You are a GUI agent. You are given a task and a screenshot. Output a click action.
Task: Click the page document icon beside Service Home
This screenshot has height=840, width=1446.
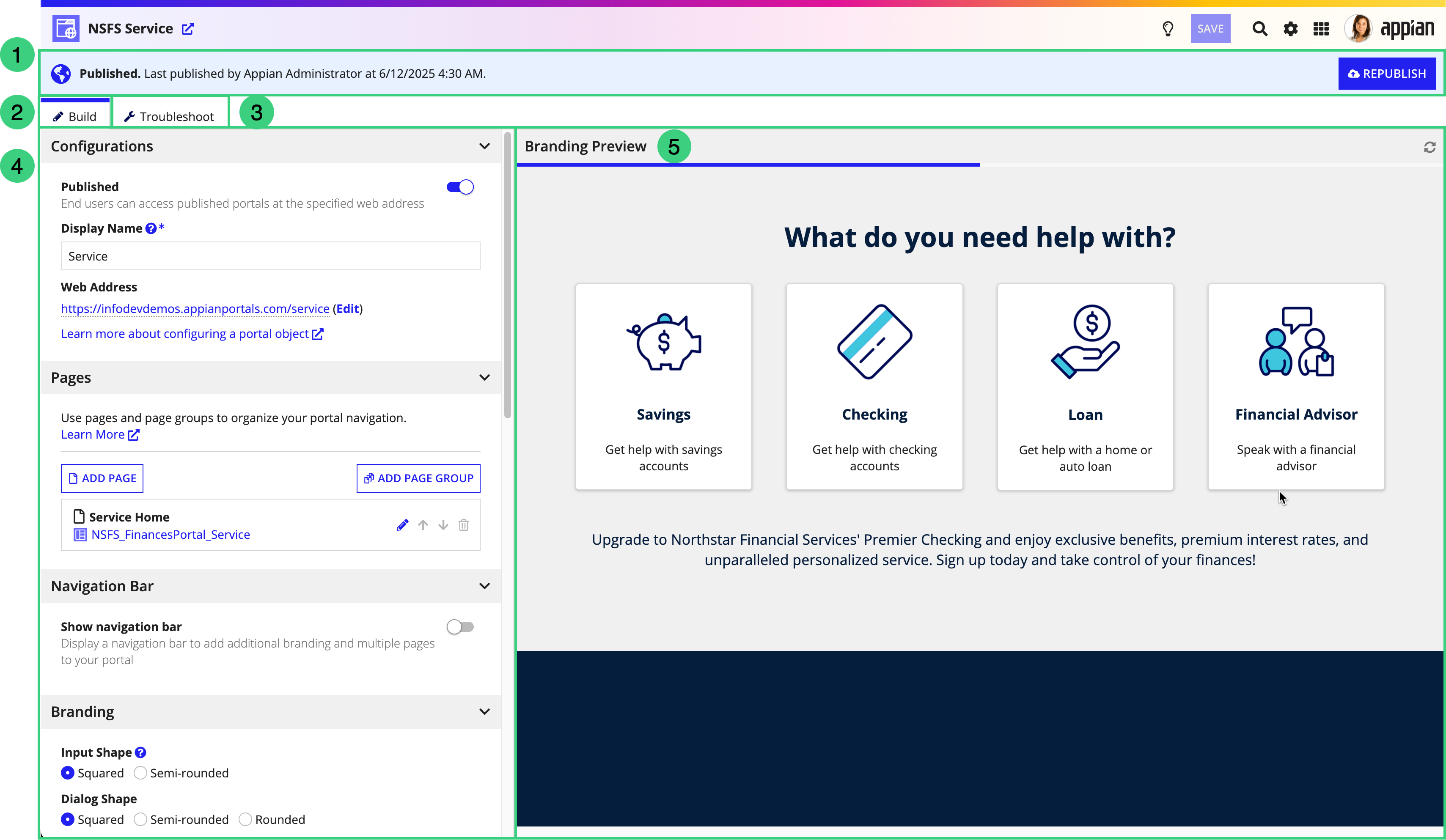[79, 517]
